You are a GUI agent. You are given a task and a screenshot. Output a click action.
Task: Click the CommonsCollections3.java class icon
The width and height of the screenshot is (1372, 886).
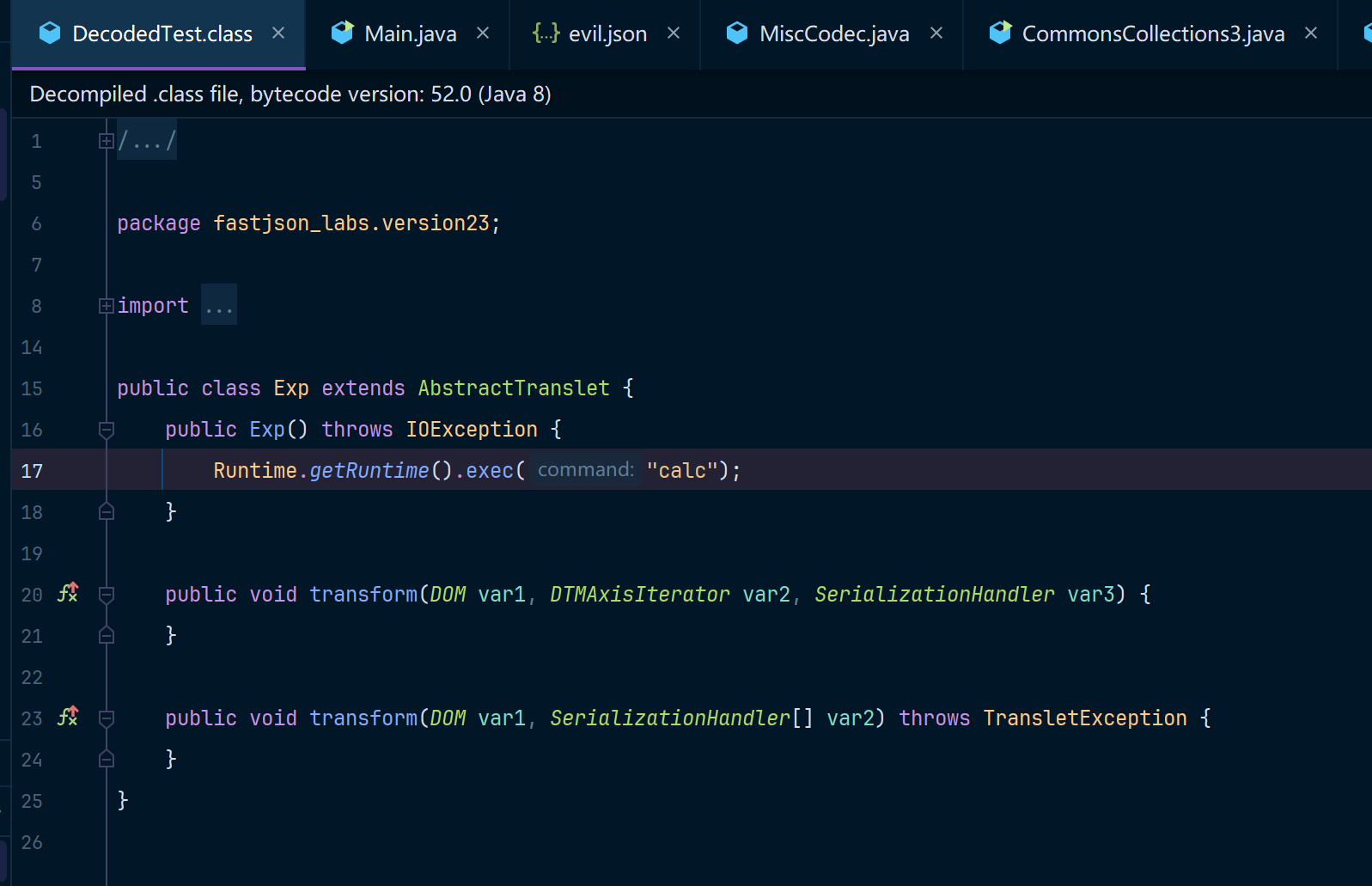click(1000, 33)
